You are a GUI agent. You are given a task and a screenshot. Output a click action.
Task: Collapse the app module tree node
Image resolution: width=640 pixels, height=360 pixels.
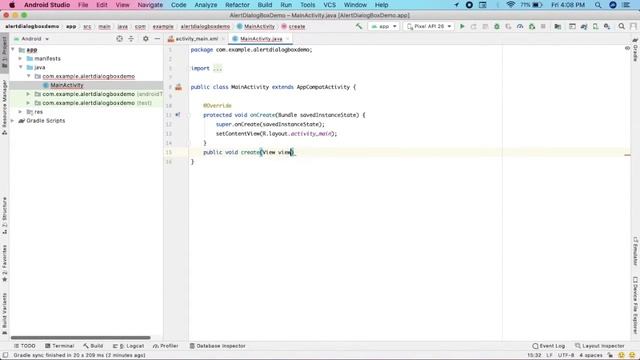13,49
